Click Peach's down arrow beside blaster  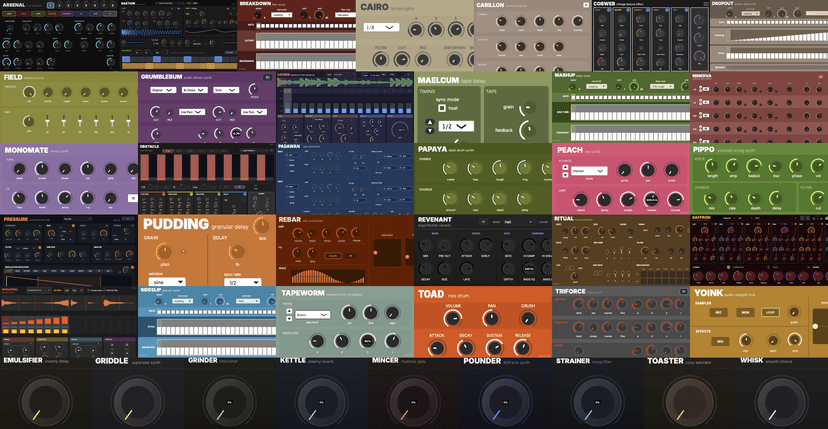565,174
